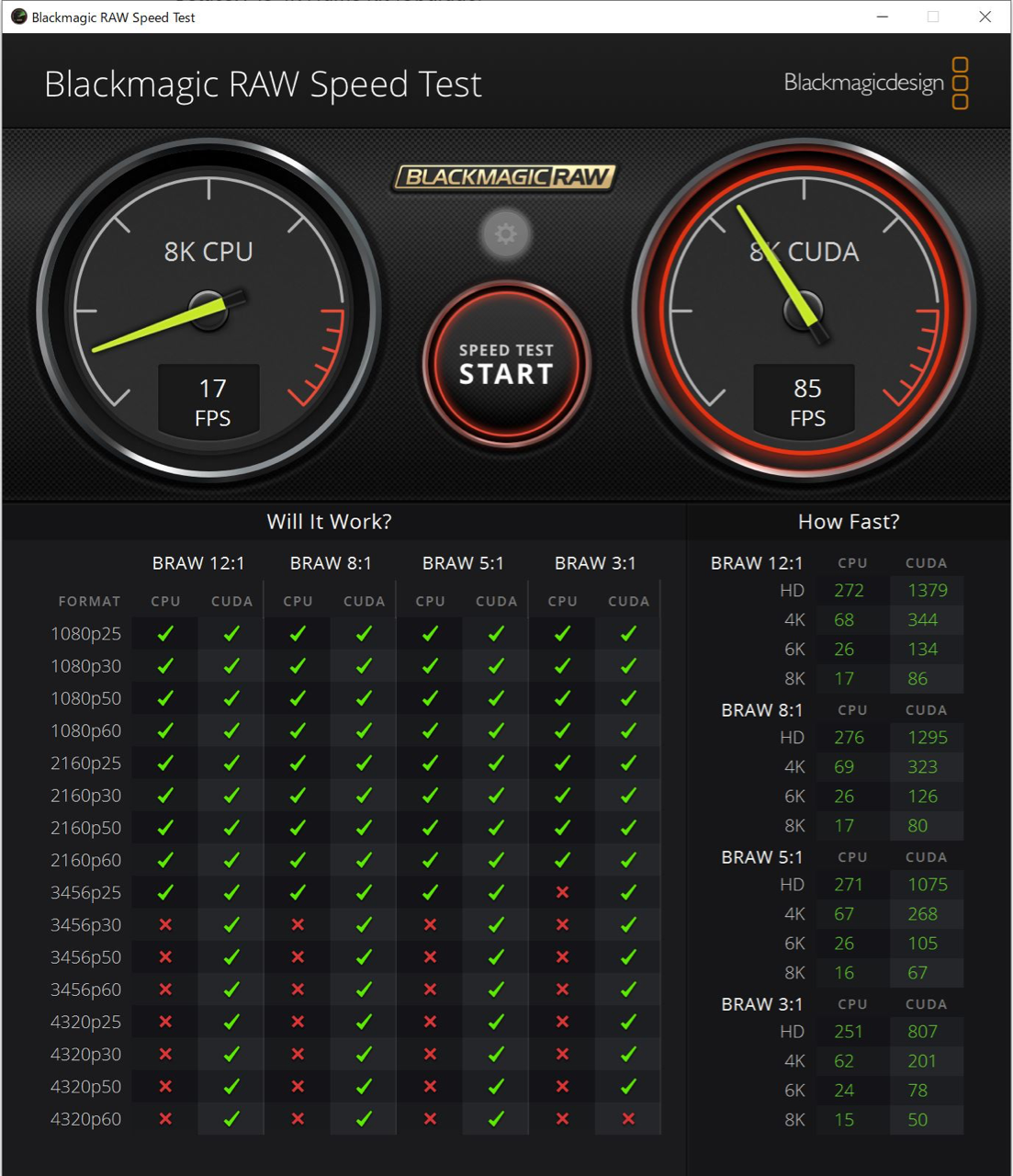Click the 3456p25 BRAW 3:1 CPU red cross

[x=562, y=892]
